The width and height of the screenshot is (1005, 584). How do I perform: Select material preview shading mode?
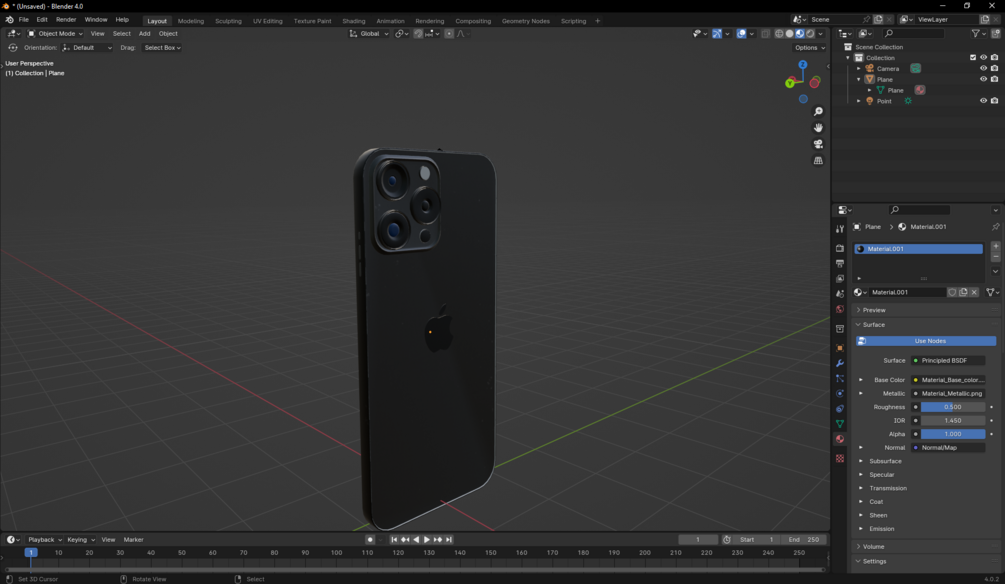(x=800, y=33)
